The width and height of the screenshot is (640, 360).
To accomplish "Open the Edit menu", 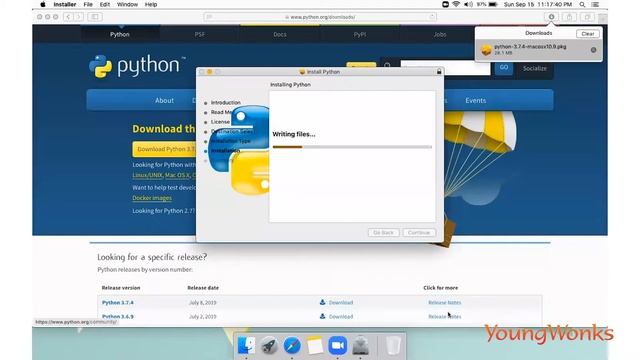I will pos(105,4).
